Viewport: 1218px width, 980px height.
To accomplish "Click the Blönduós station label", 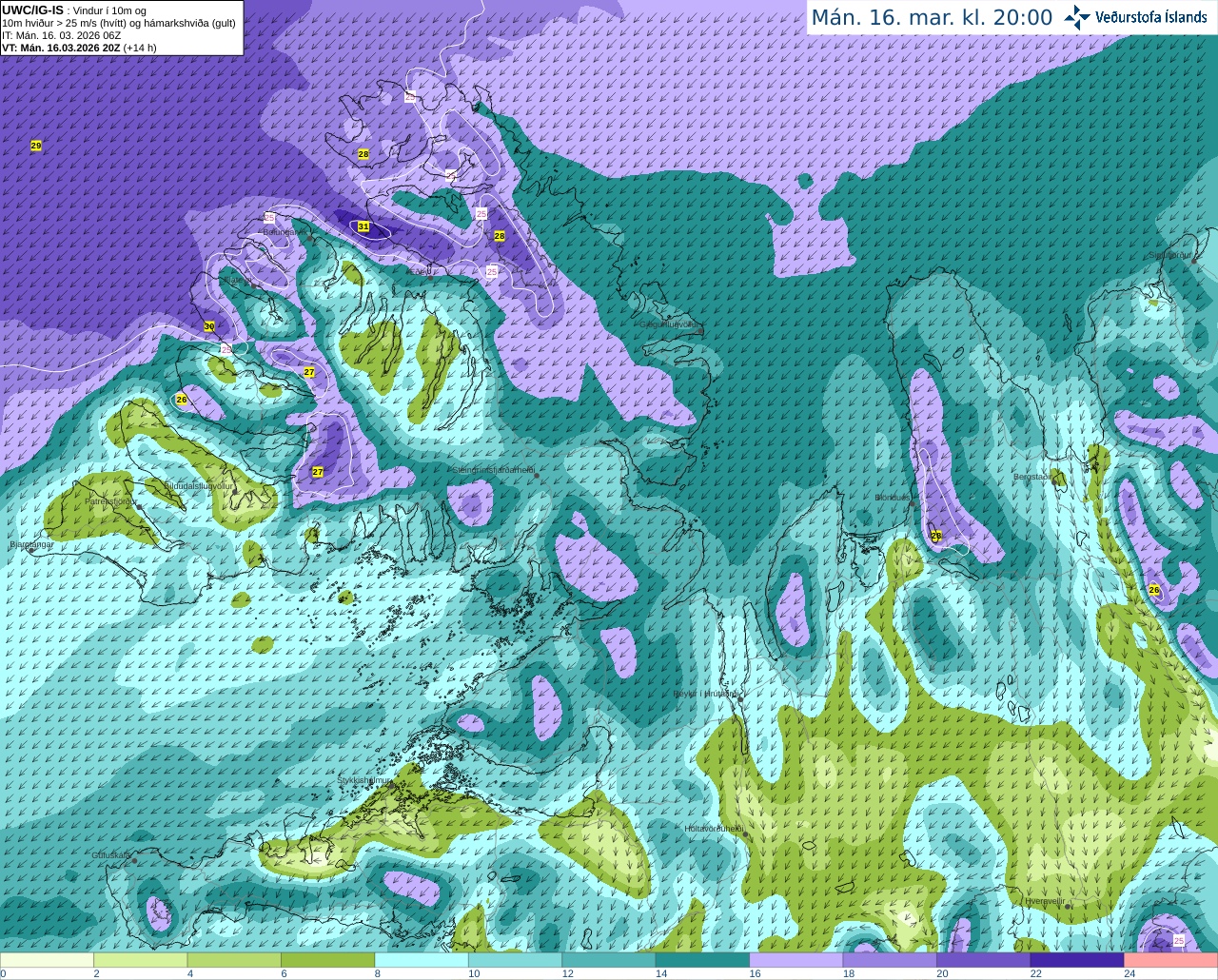I will click(x=893, y=498).
